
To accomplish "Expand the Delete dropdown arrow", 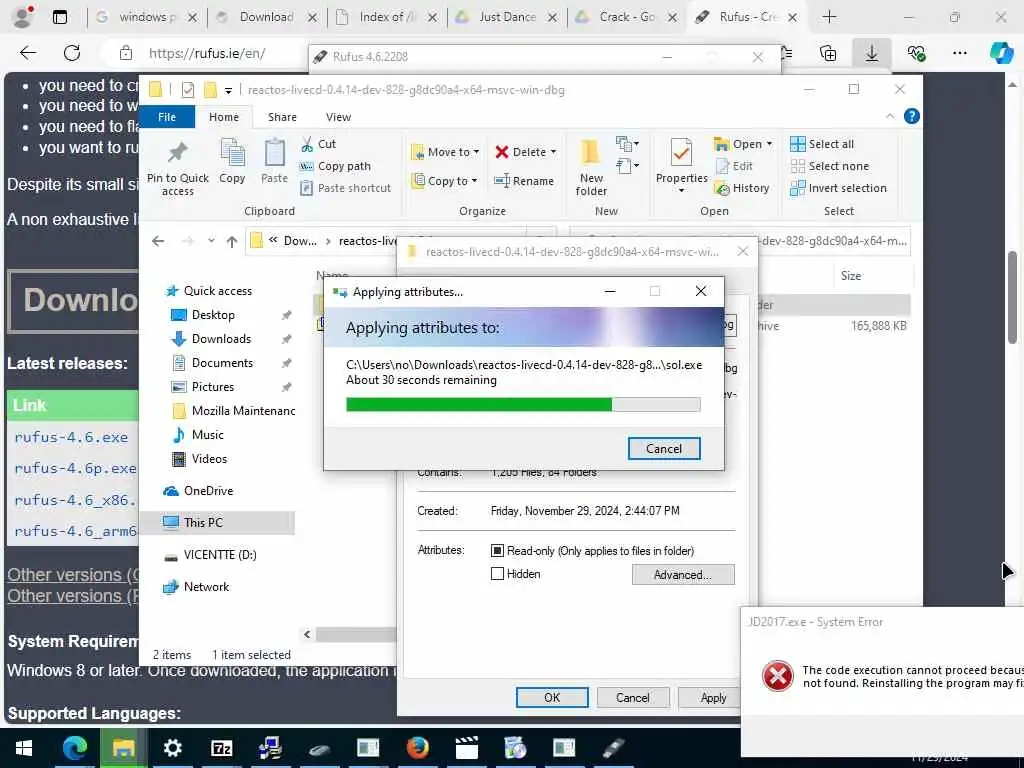I will pyautogui.click(x=553, y=152).
